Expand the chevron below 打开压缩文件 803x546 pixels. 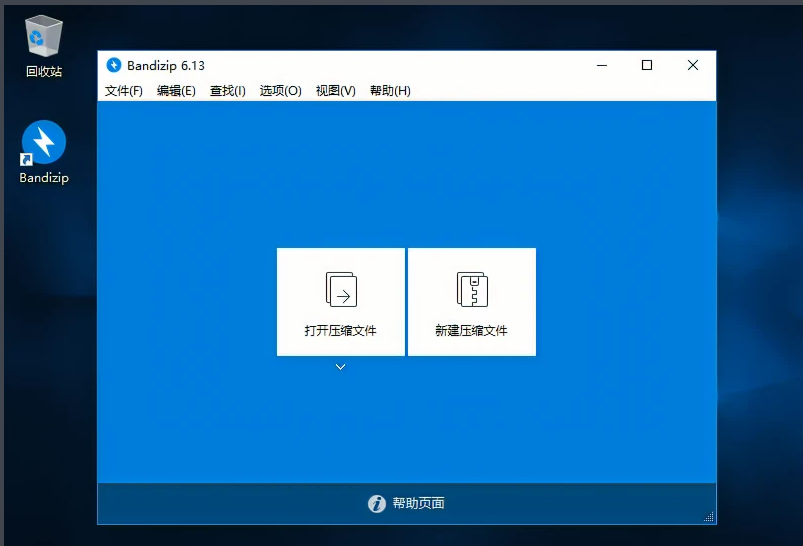click(341, 367)
